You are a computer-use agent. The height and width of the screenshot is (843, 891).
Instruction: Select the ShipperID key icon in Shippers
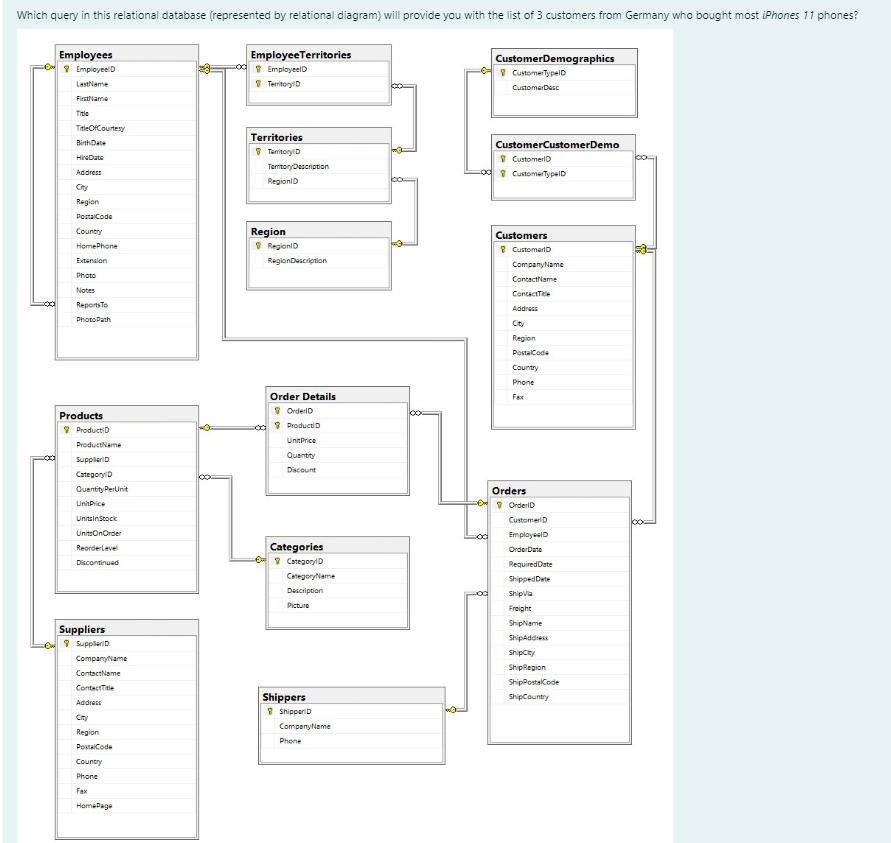268,711
